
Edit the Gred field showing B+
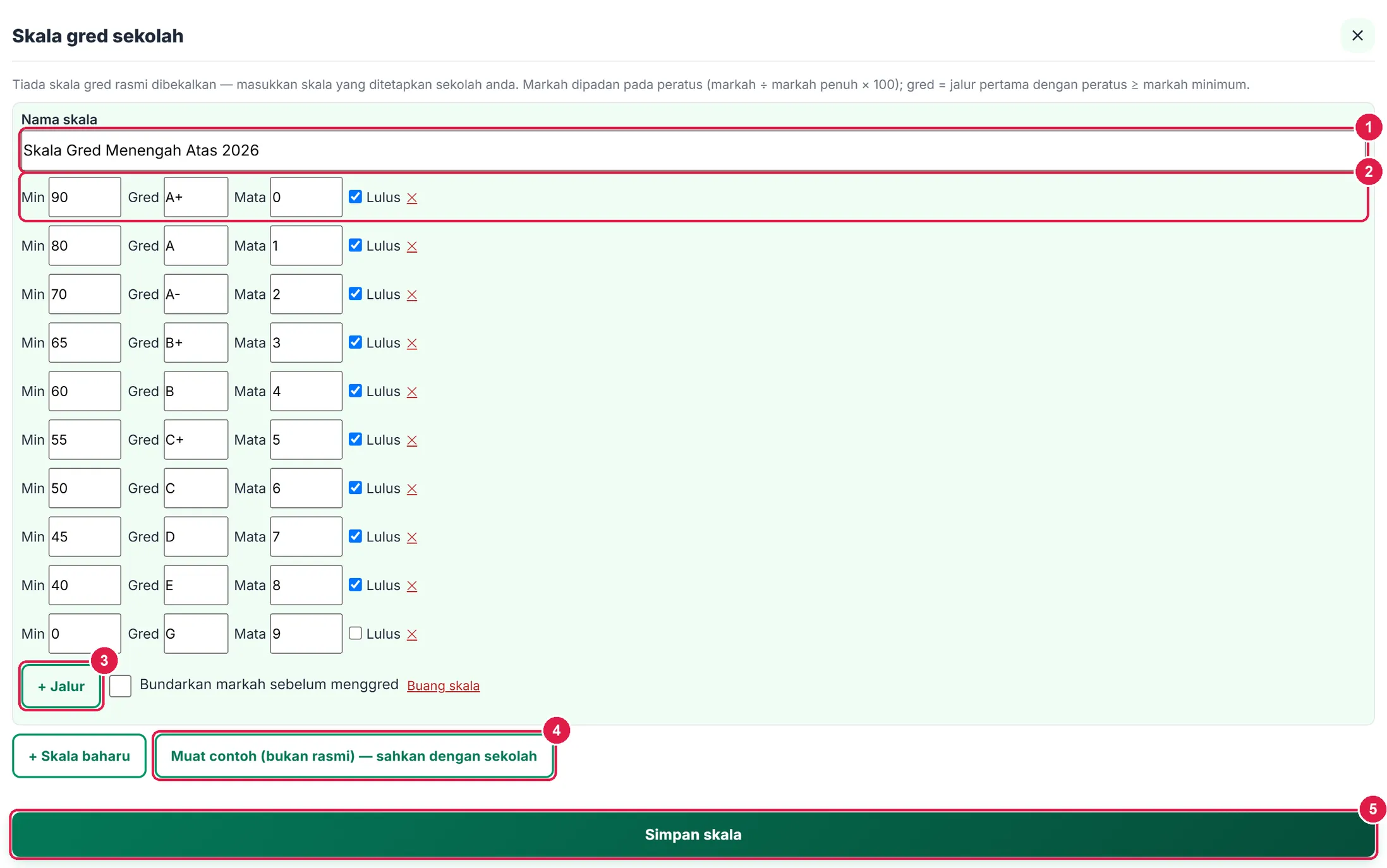coord(196,342)
